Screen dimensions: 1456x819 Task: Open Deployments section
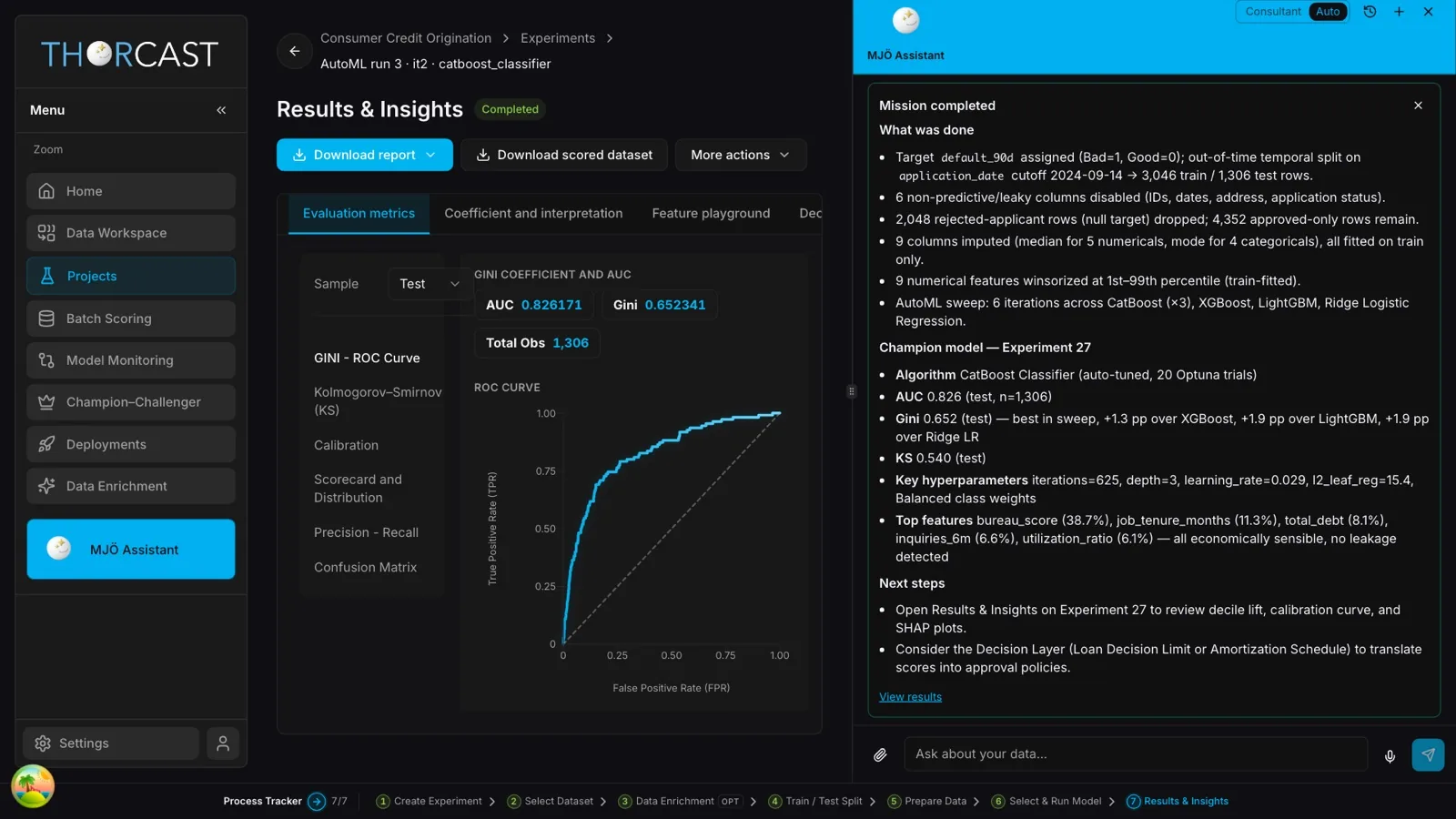click(131, 444)
